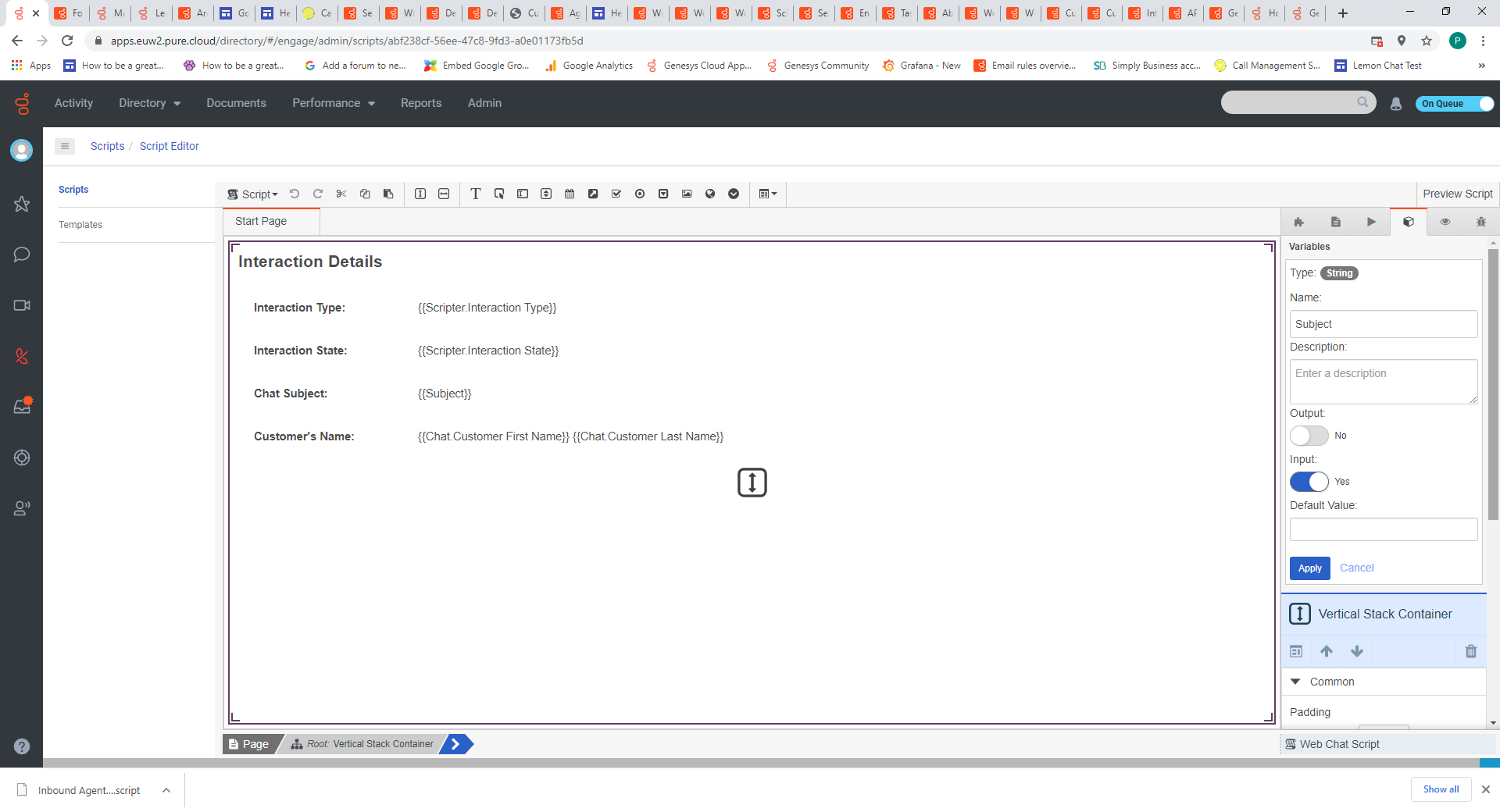The width and height of the screenshot is (1500, 812).
Task: Add an image component from the toolbar
Action: pyautogui.click(x=687, y=194)
